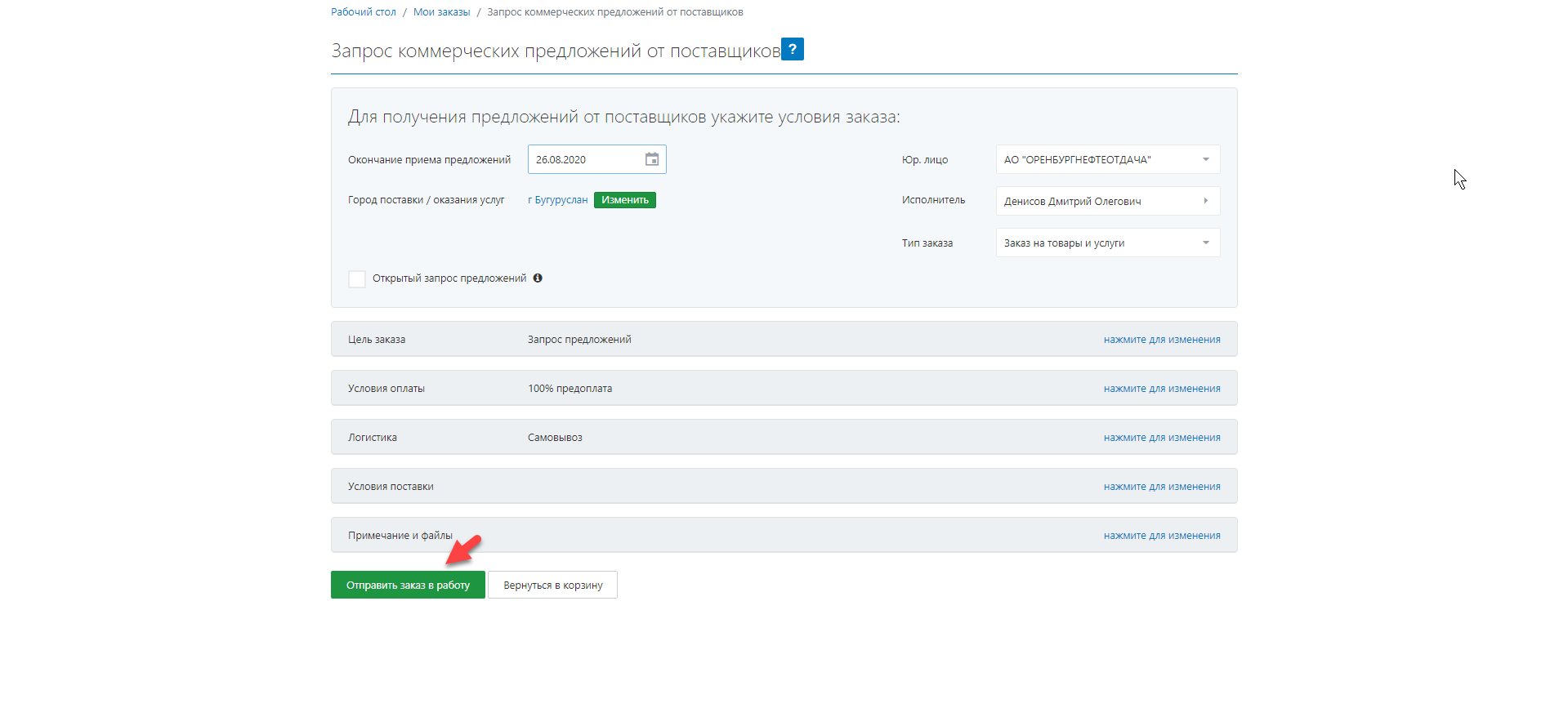Open the calendar date picker icon
This screenshot has width=1568, height=708.
(x=651, y=159)
